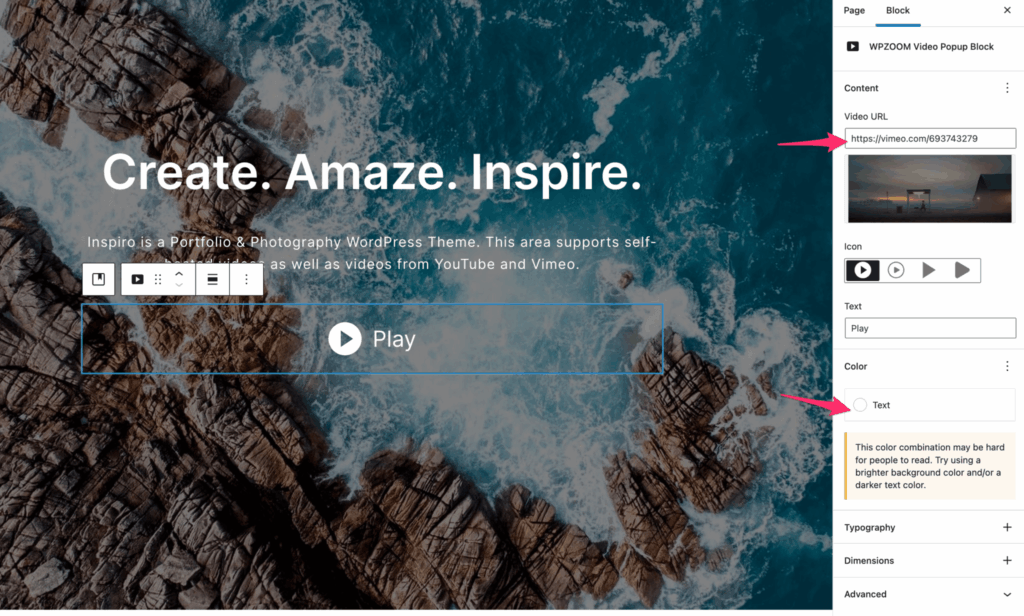Expand the Advanced section

pos(928,594)
